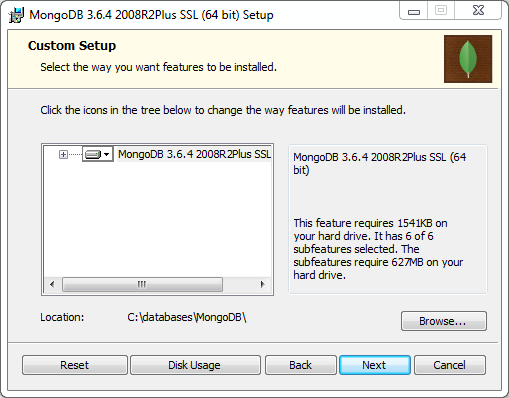Open the feature install dropdown arrow
Image resolution: width=509 pixels, height=398 pixels.
(107, 154)
